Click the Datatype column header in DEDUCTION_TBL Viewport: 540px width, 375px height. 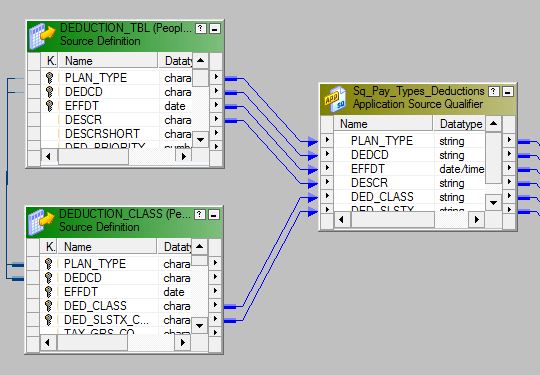click(x=175, y=61)
